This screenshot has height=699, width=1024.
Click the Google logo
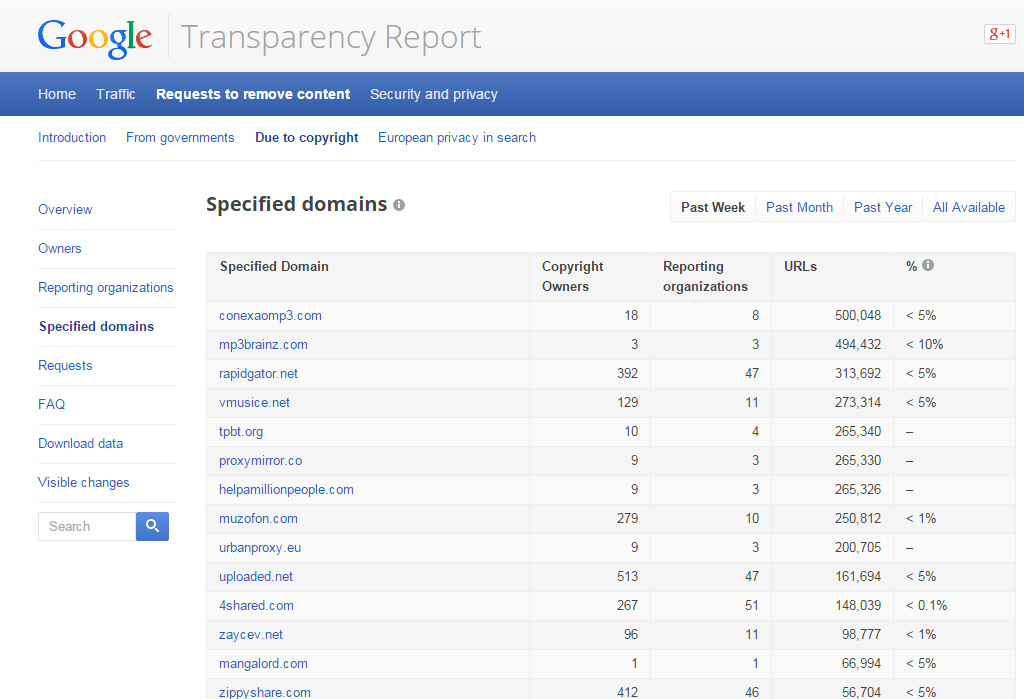pos(95,37)
